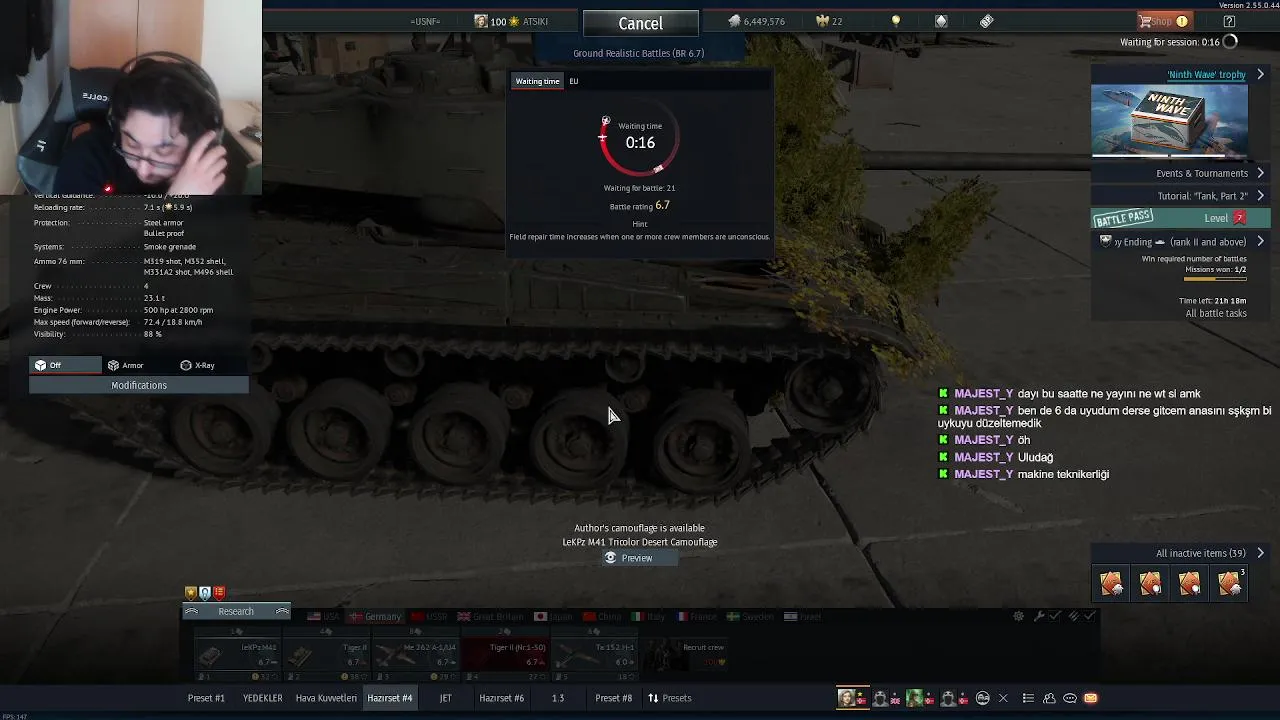
Task: Select the France nation tab
Action: [x=695, y=616]
